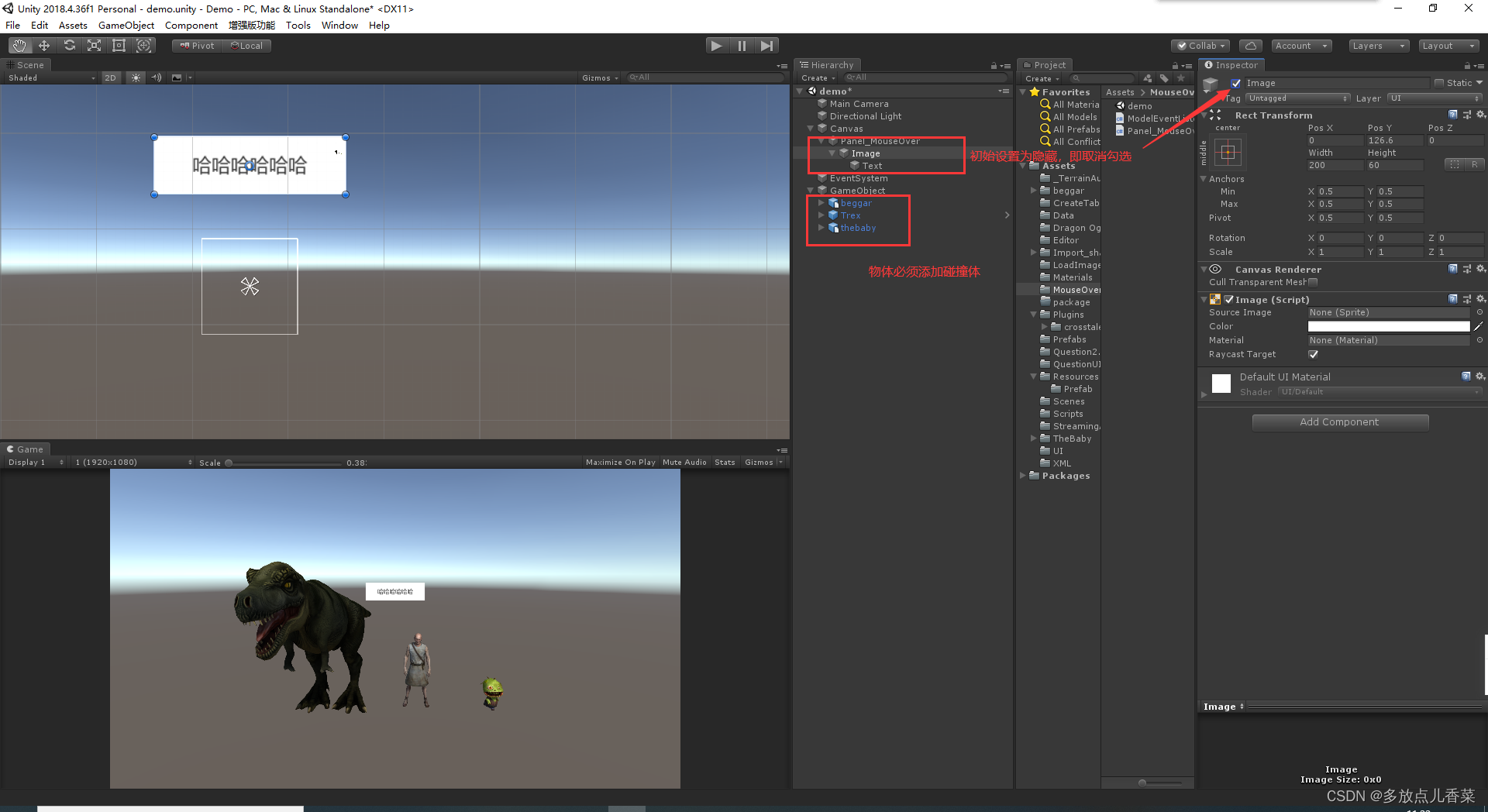Select the Hand tool in the toolbar
This screenshot has height=812, width=1488.
pos(19,46)
